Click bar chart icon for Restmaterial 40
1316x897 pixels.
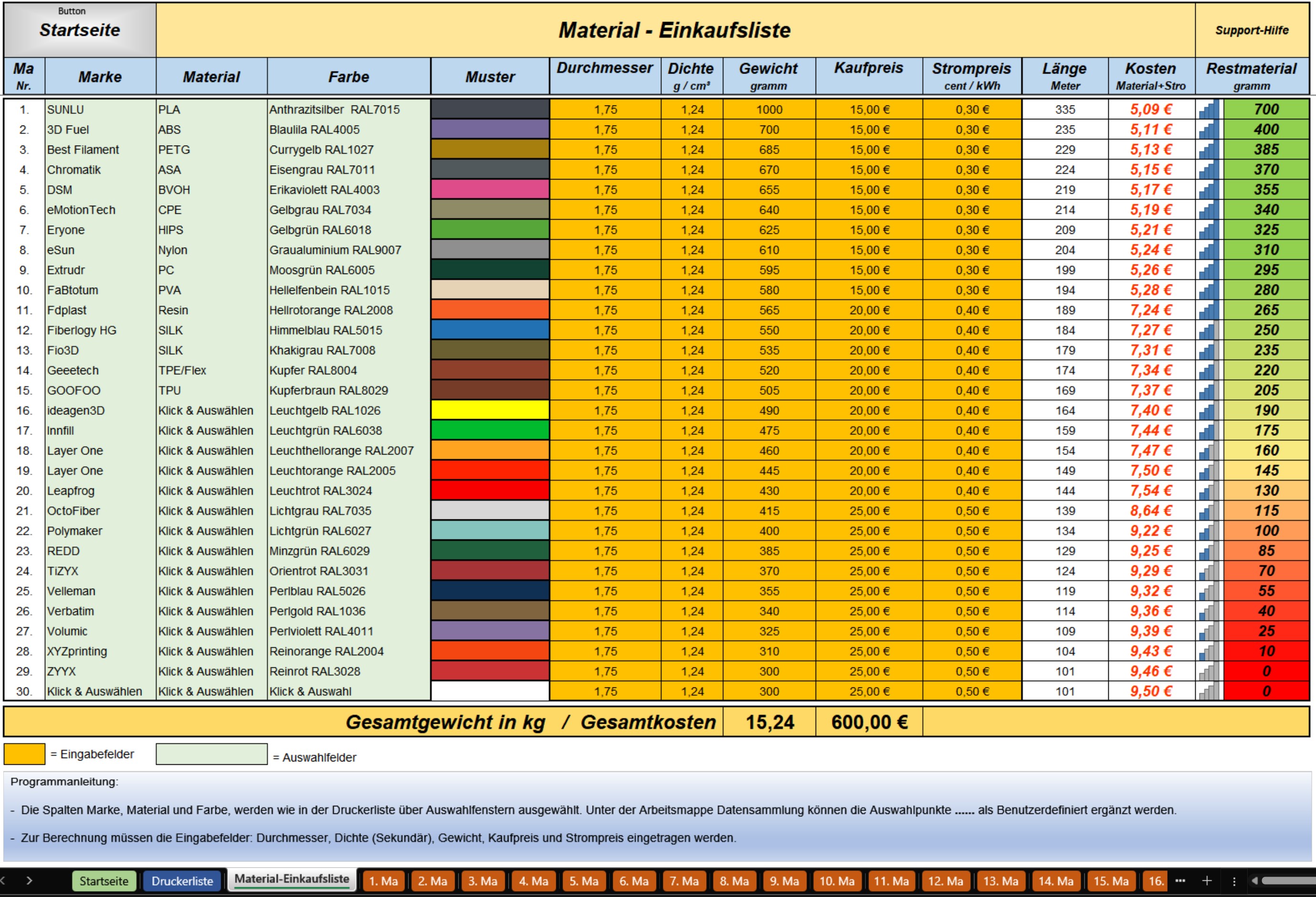point(1209,611)
